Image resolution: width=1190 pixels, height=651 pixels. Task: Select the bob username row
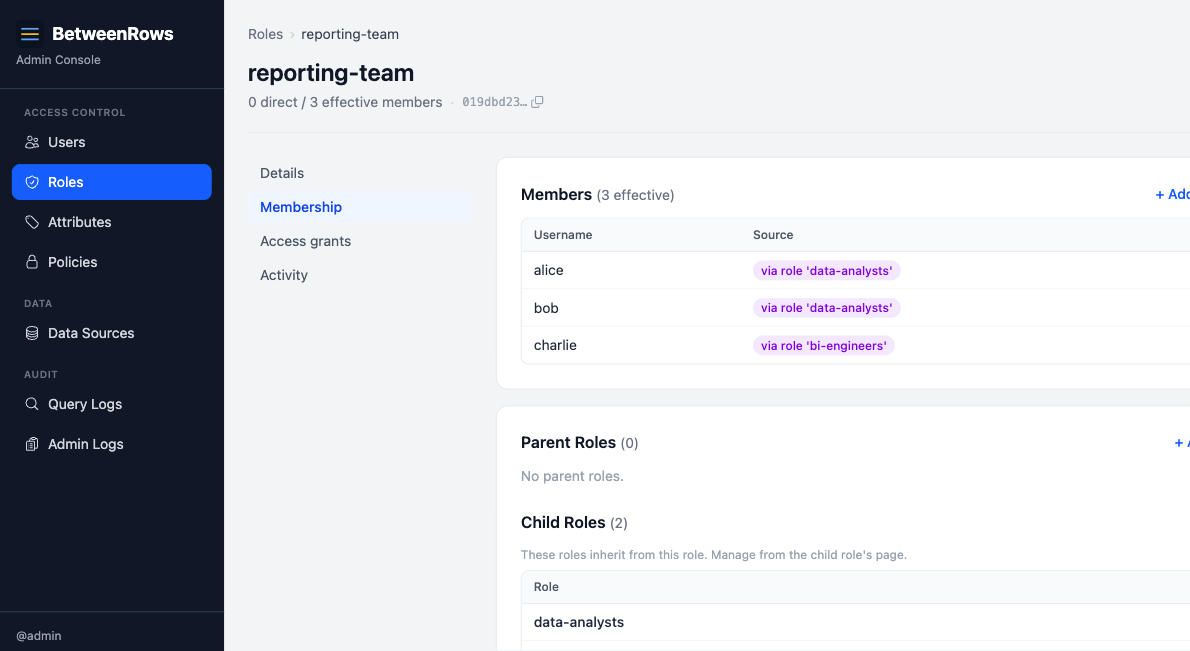[x=855, y=307]
